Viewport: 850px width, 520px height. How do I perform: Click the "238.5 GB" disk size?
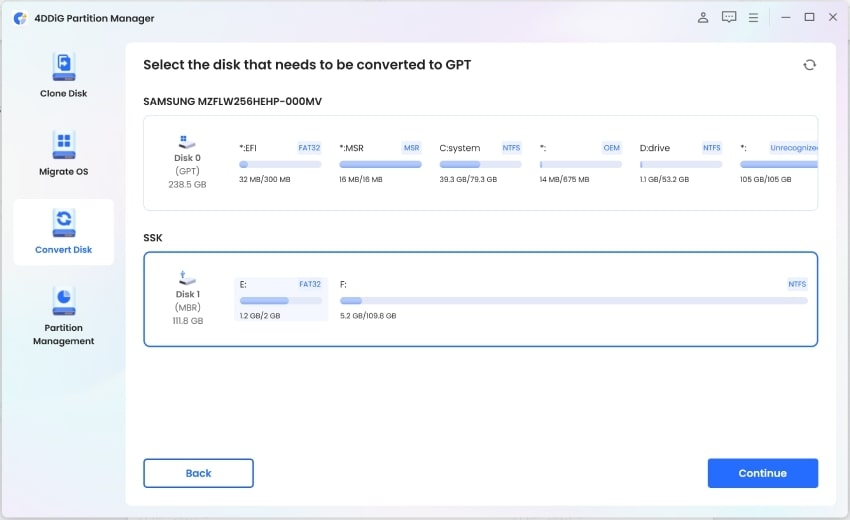pos(187,184)
